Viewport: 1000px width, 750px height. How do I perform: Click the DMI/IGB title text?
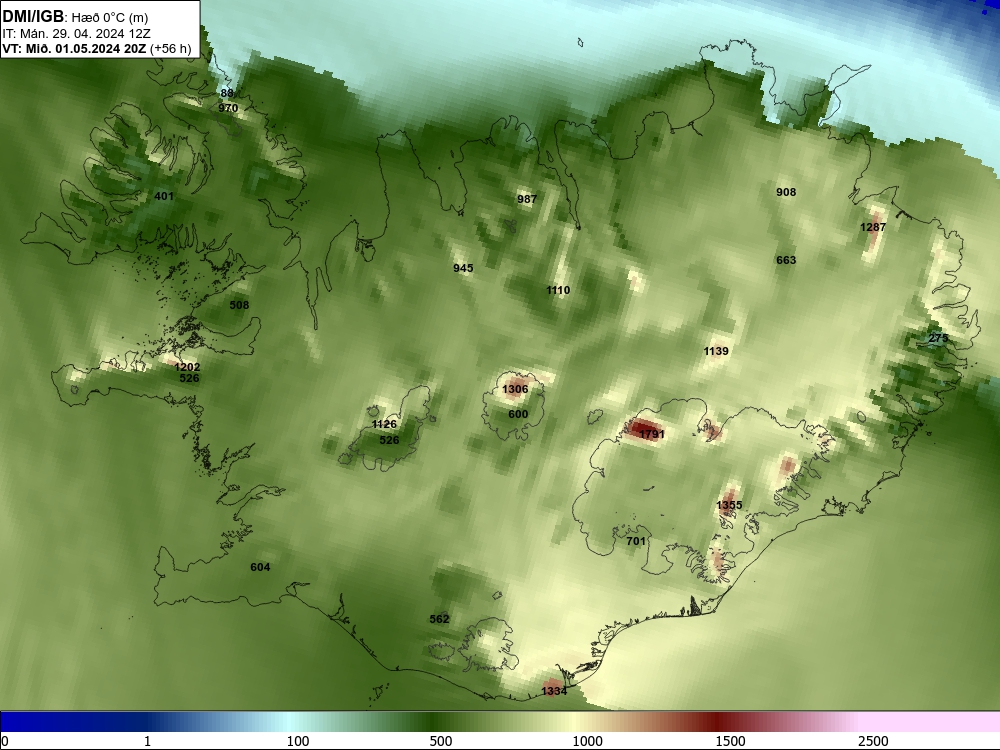coord(33,17)
